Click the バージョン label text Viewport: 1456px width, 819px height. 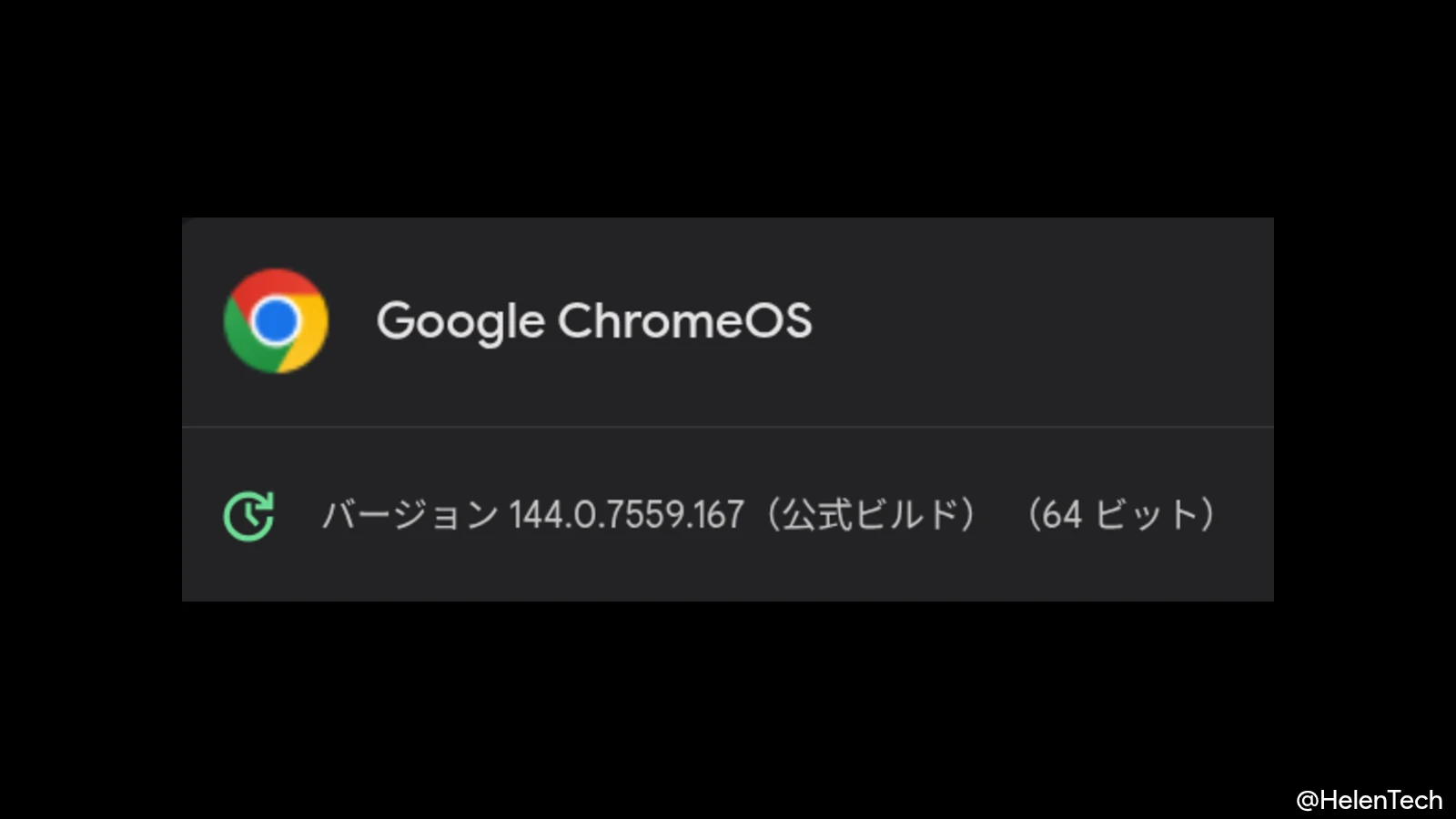[x=408, y=514]
